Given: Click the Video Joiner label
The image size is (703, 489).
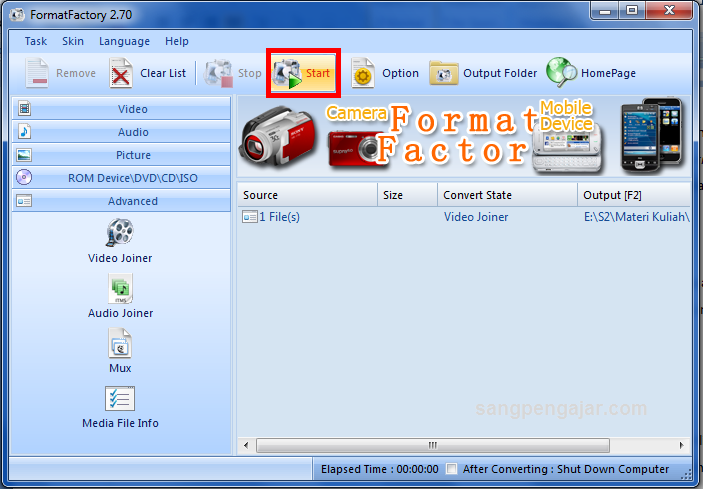Looking at the screenshot, I should click(x=120, y=258).
